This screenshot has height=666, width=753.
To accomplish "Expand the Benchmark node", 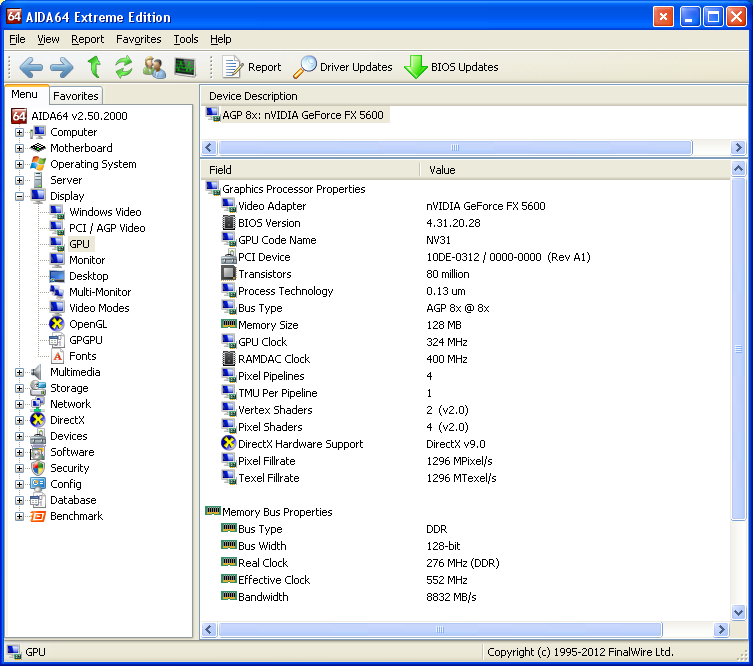I will click(x=19, y=516).
